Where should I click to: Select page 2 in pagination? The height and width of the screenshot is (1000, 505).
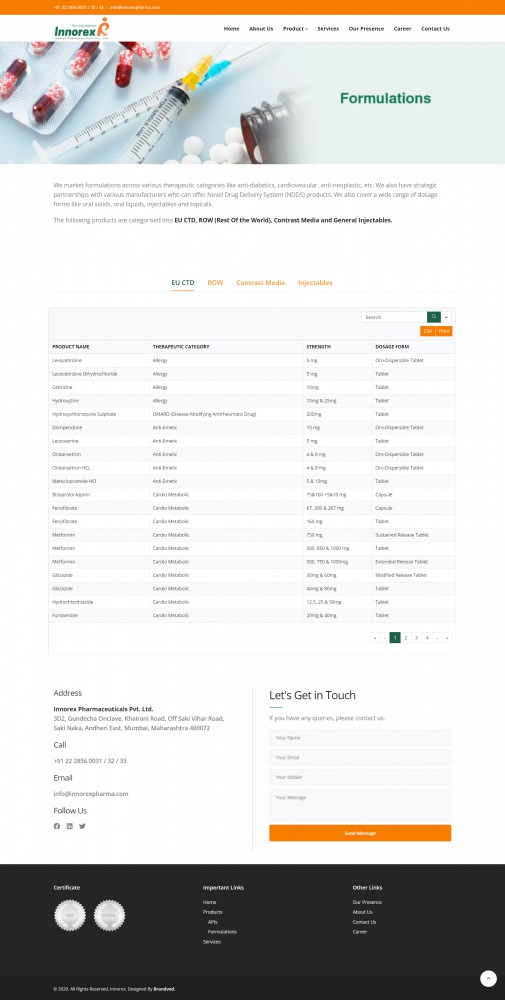pyautogui.click(x=406, y=638)
